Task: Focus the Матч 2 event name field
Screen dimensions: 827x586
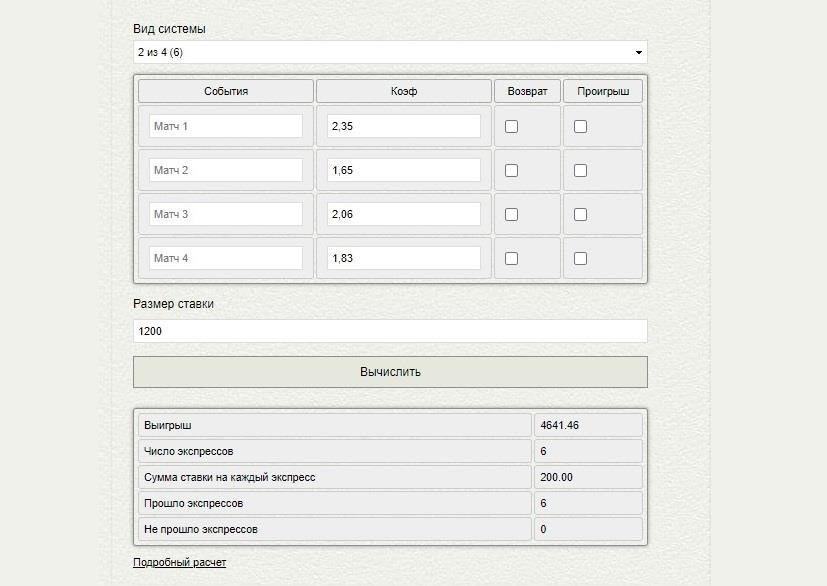Action: click(x=226, y=170)
